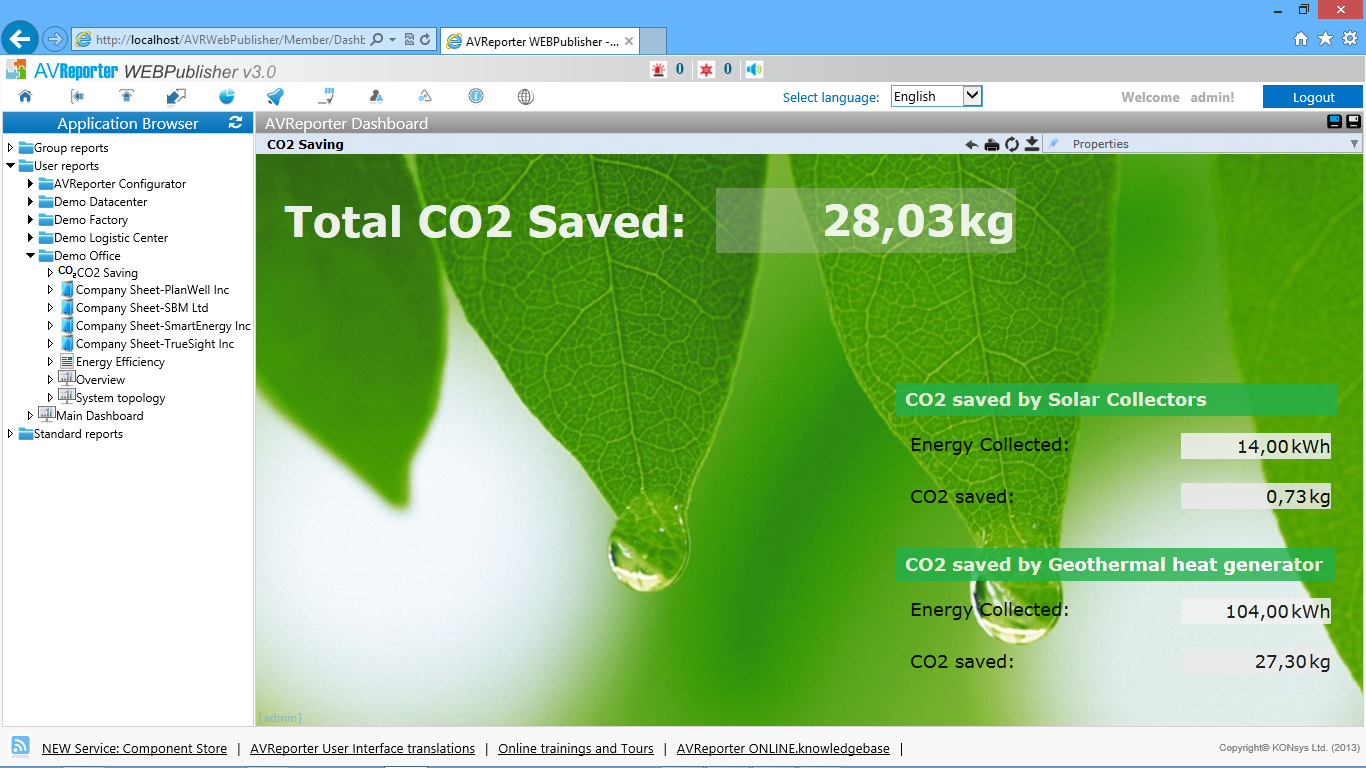Reload the page from address bar
This screenshot has height=768, width=1366.
tap(425, 40)
